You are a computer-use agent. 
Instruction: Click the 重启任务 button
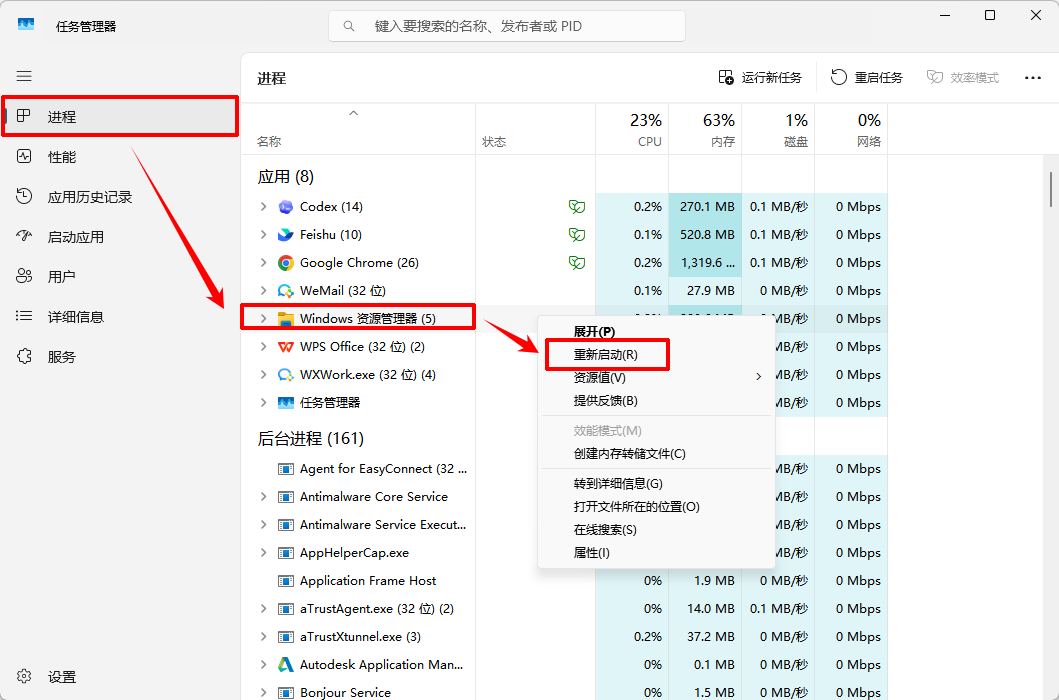coord(867,78)
